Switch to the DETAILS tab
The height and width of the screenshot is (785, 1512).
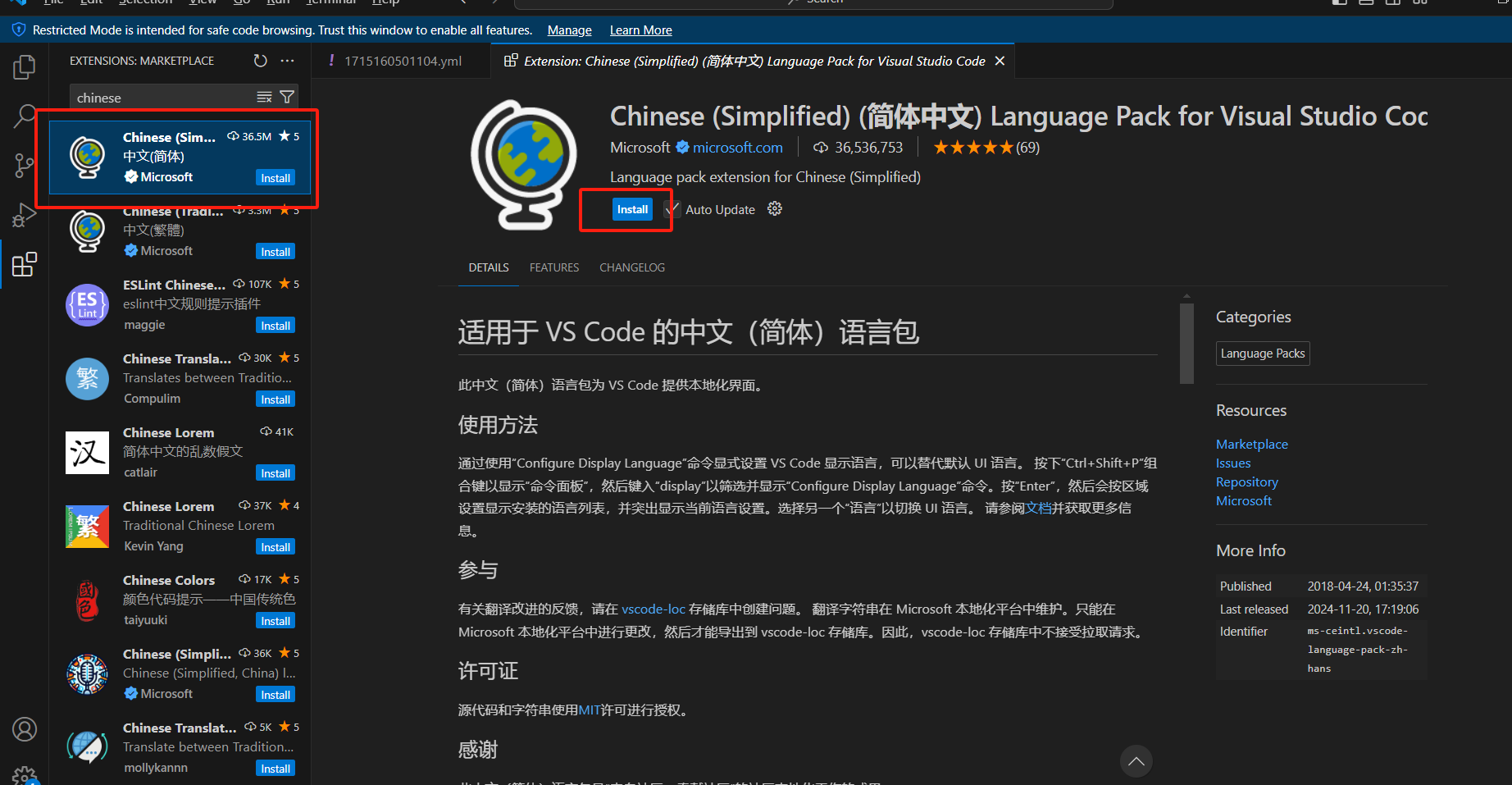click(489, 267)
